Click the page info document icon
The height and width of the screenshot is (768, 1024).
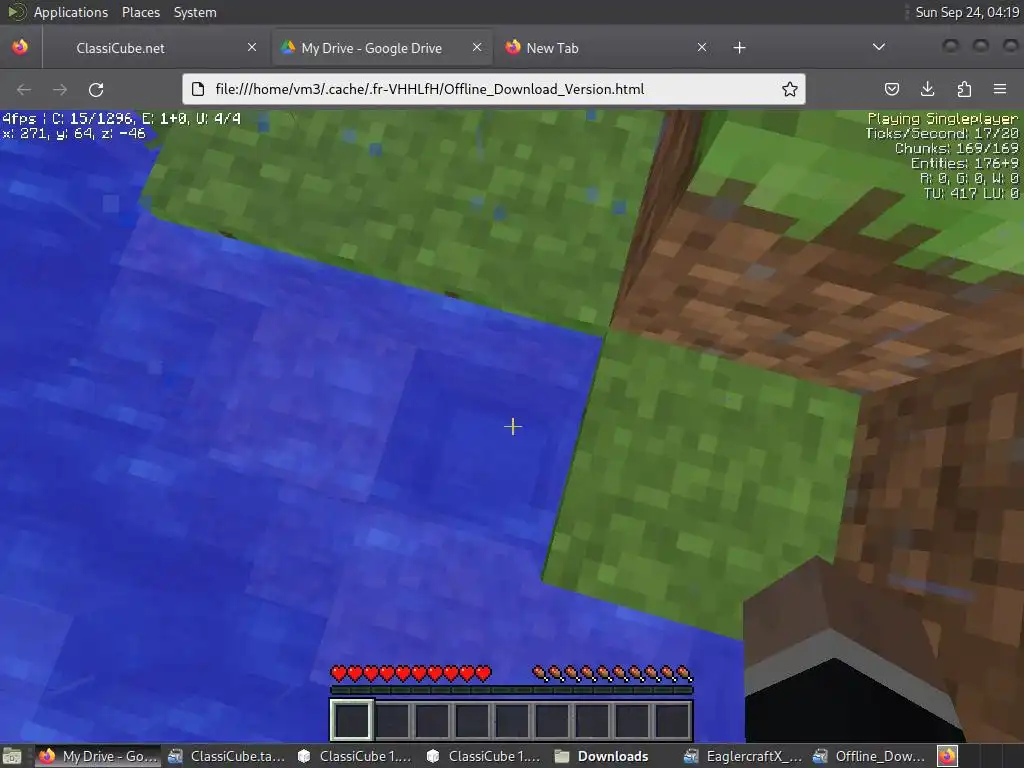(x=199, y=89)
